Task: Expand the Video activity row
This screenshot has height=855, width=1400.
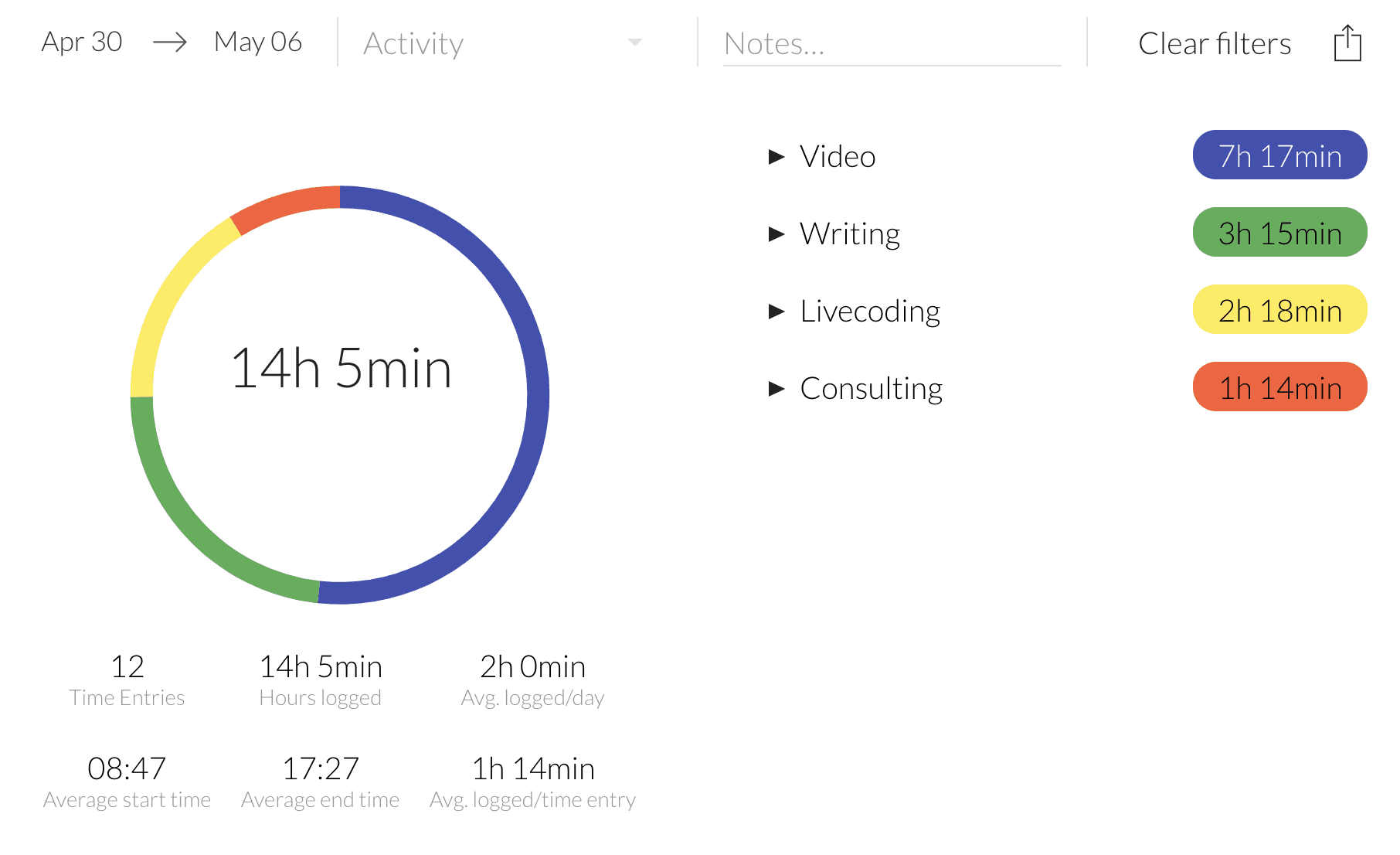Action: point(776,157)
